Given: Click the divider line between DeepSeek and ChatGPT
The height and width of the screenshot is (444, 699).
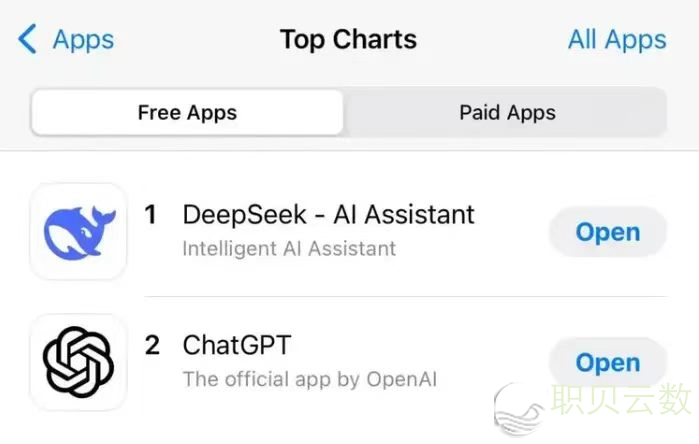Looking at the screenshot, I should coord(406,296).
